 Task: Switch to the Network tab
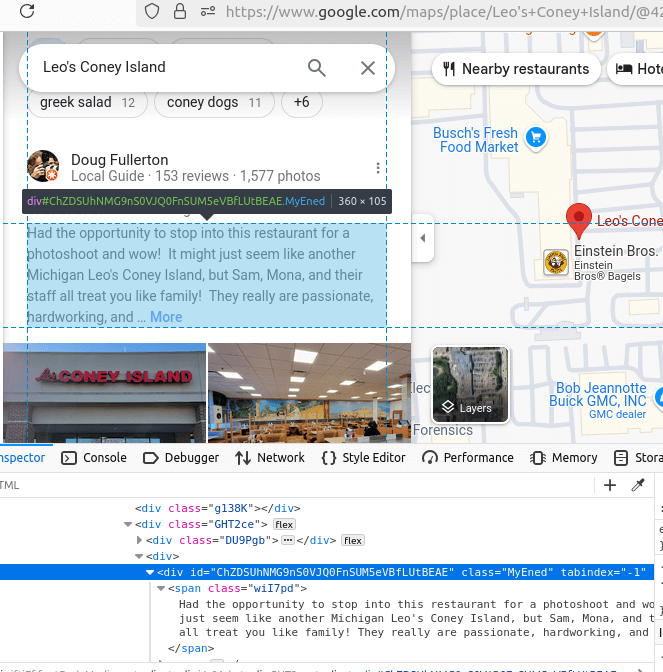click(270, 458)
